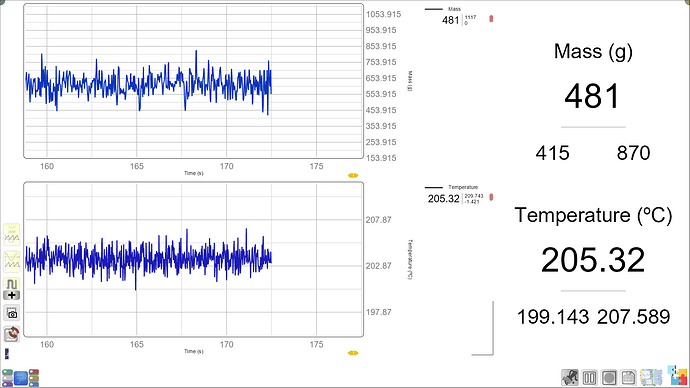
Task: Click the Time (s) label under the Mass chart
Action: pos(194,173)
